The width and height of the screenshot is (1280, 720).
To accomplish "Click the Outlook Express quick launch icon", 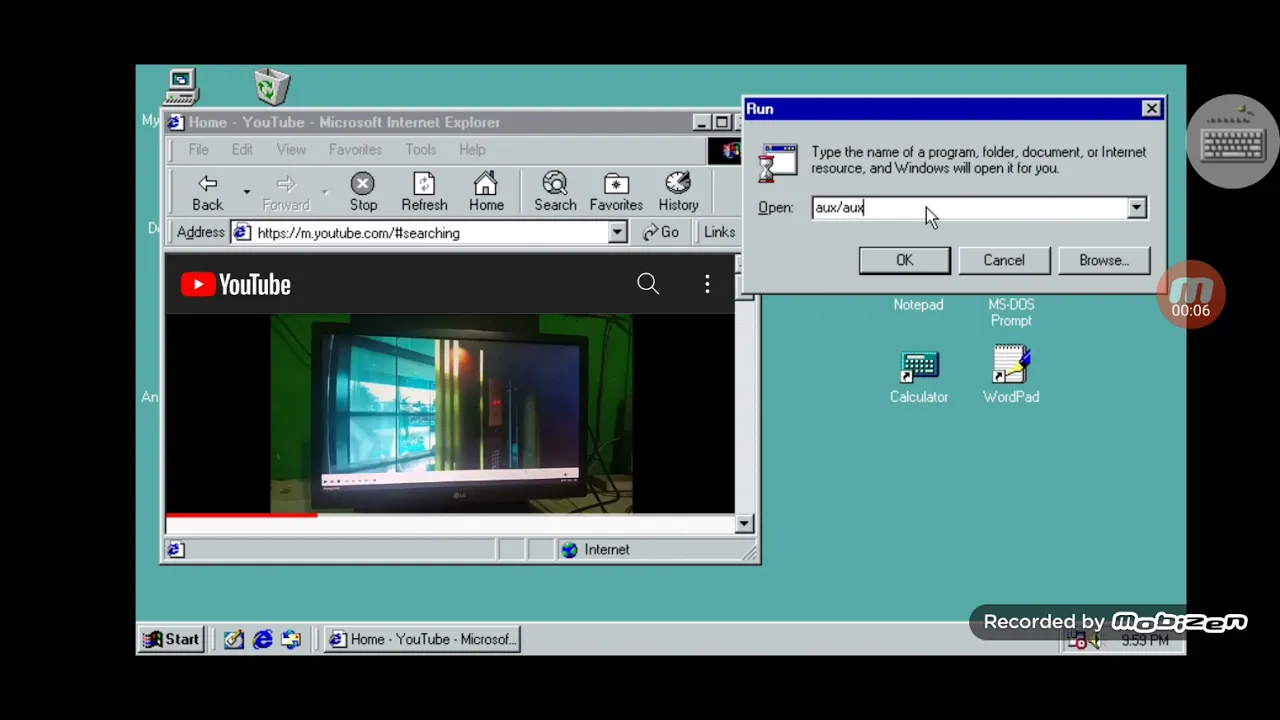I will click(x=291, y=639).
